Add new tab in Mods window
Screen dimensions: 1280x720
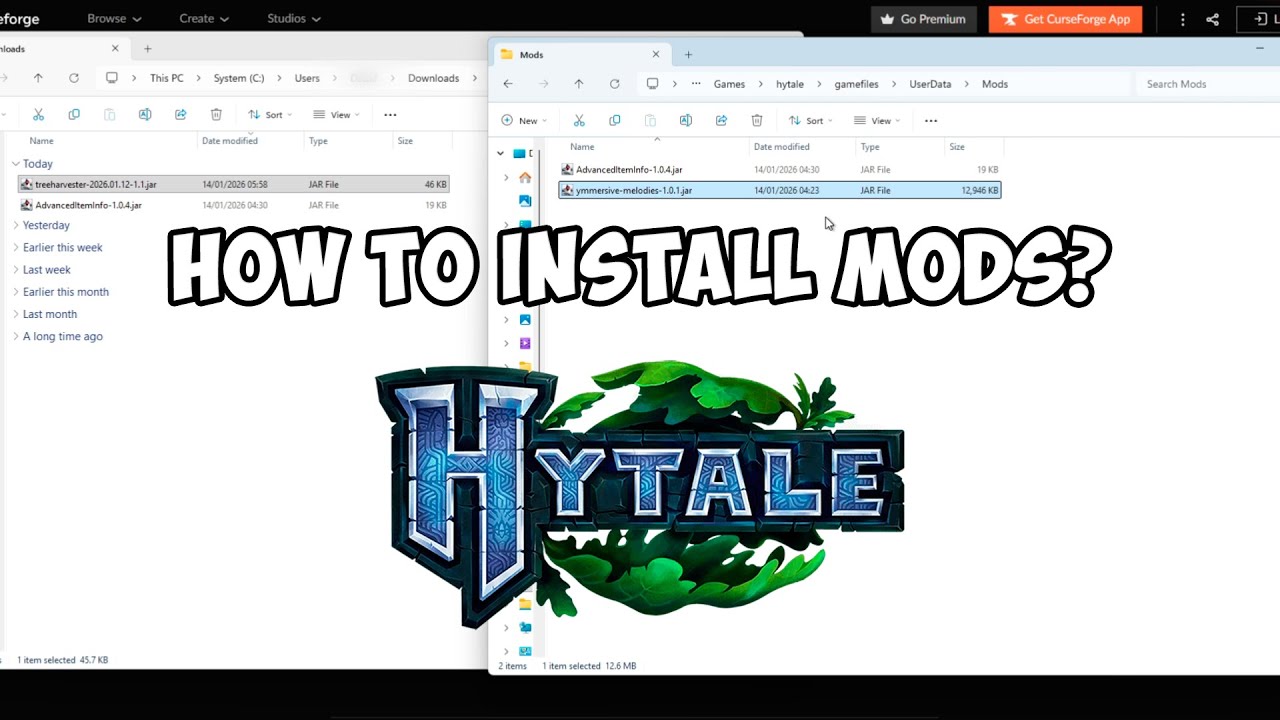coord(688,54)
